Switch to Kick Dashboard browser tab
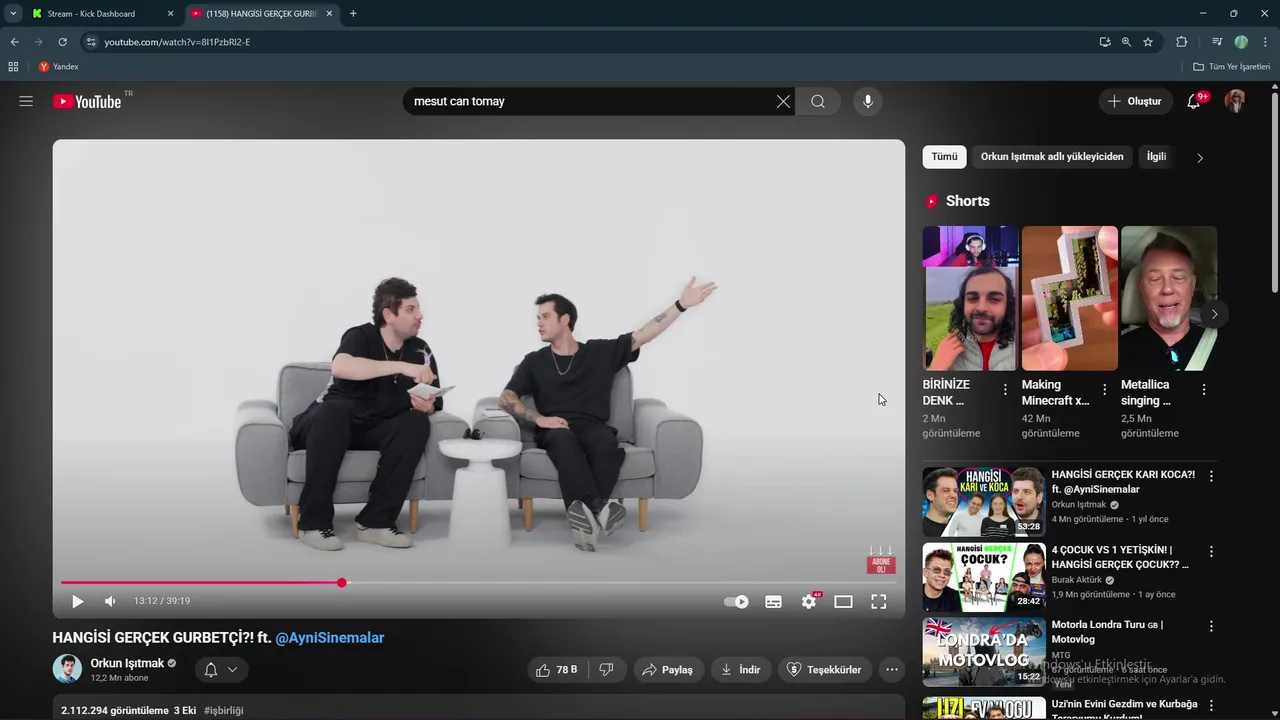Image resolution: width=1280 pixels, height=720 pixels. [x=103, y=14]
